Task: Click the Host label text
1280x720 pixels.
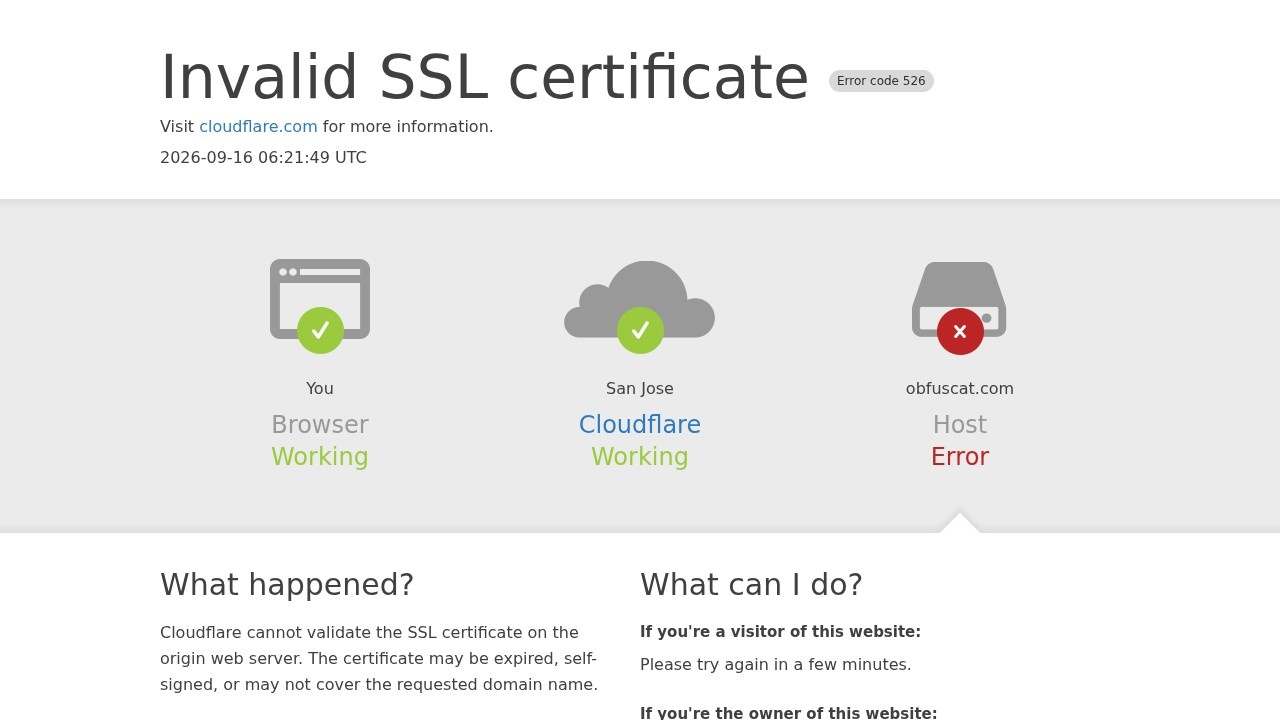Action: [960, 425]
